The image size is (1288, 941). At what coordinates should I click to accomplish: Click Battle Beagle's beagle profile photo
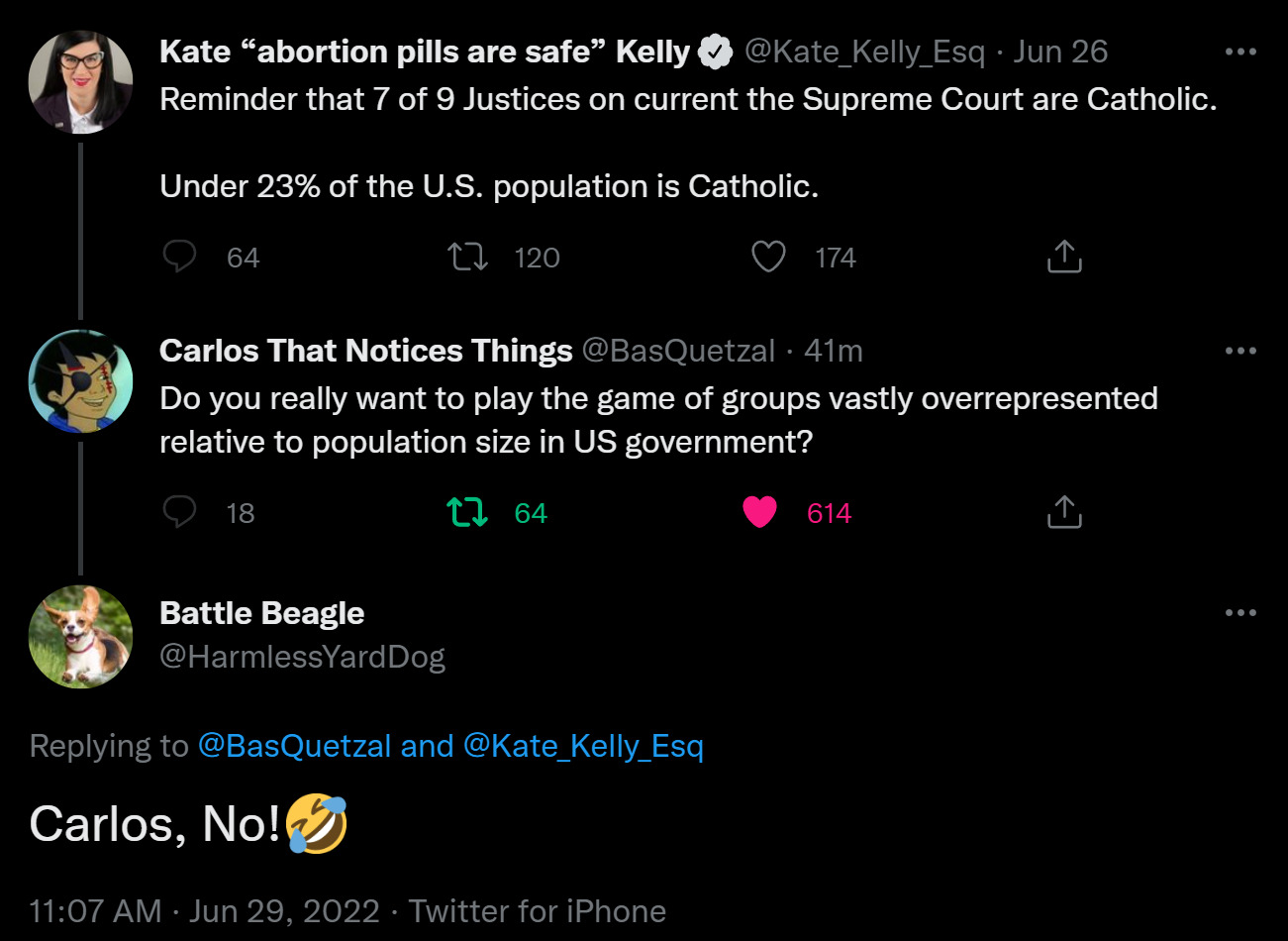coord(80,636)
